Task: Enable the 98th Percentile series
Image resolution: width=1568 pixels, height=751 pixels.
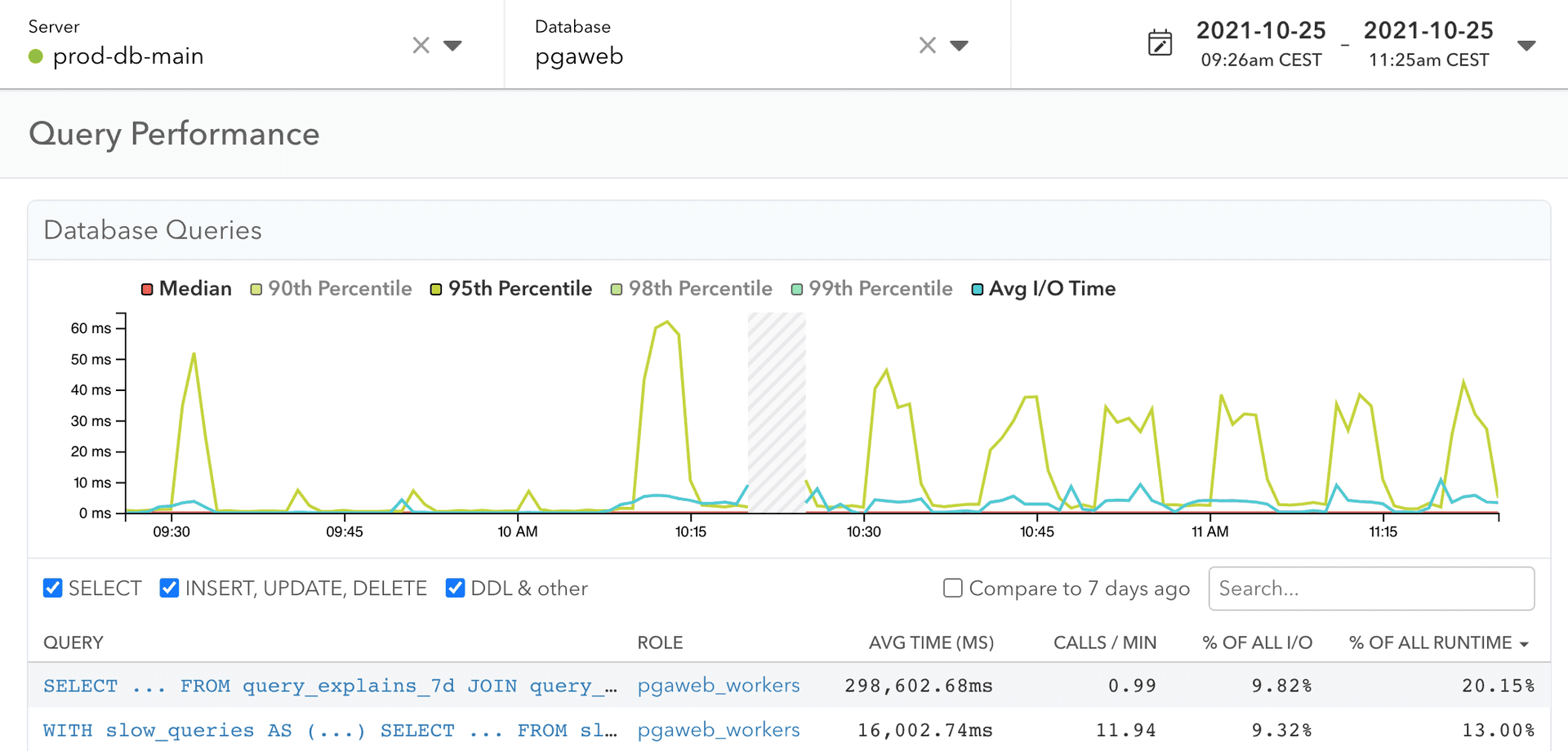Action: [691, 289]
